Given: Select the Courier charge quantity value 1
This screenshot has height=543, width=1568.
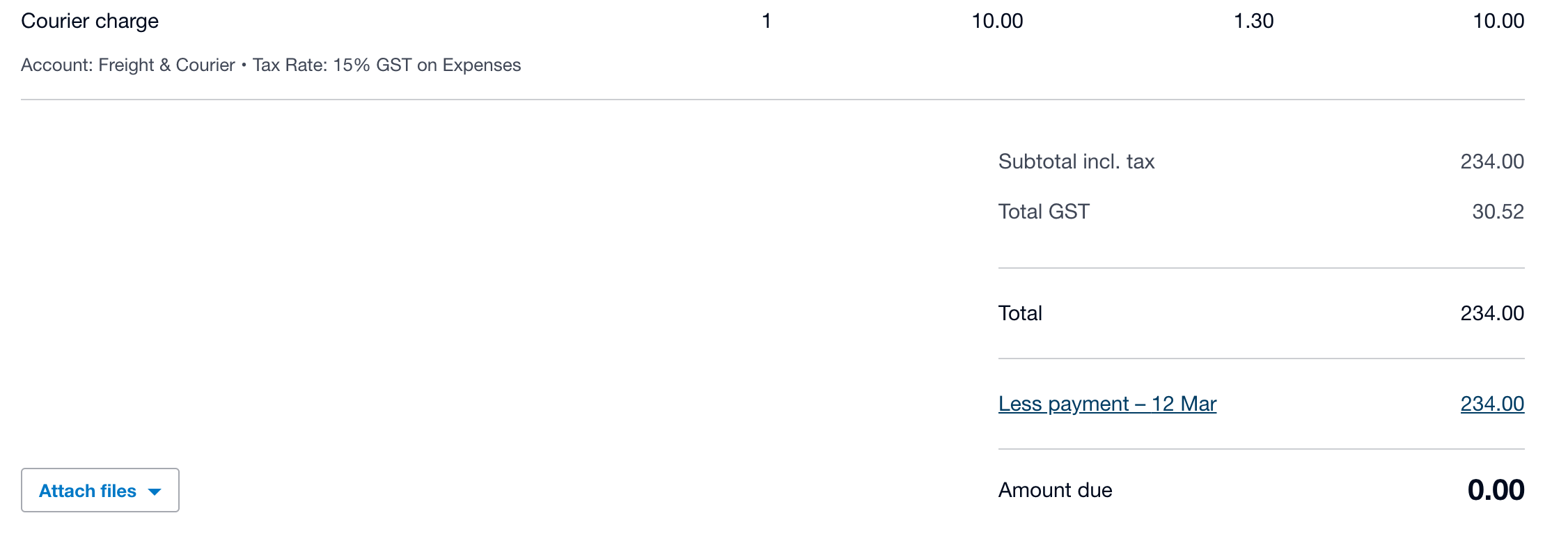Looking at the screenshot, I should [767, 21].
